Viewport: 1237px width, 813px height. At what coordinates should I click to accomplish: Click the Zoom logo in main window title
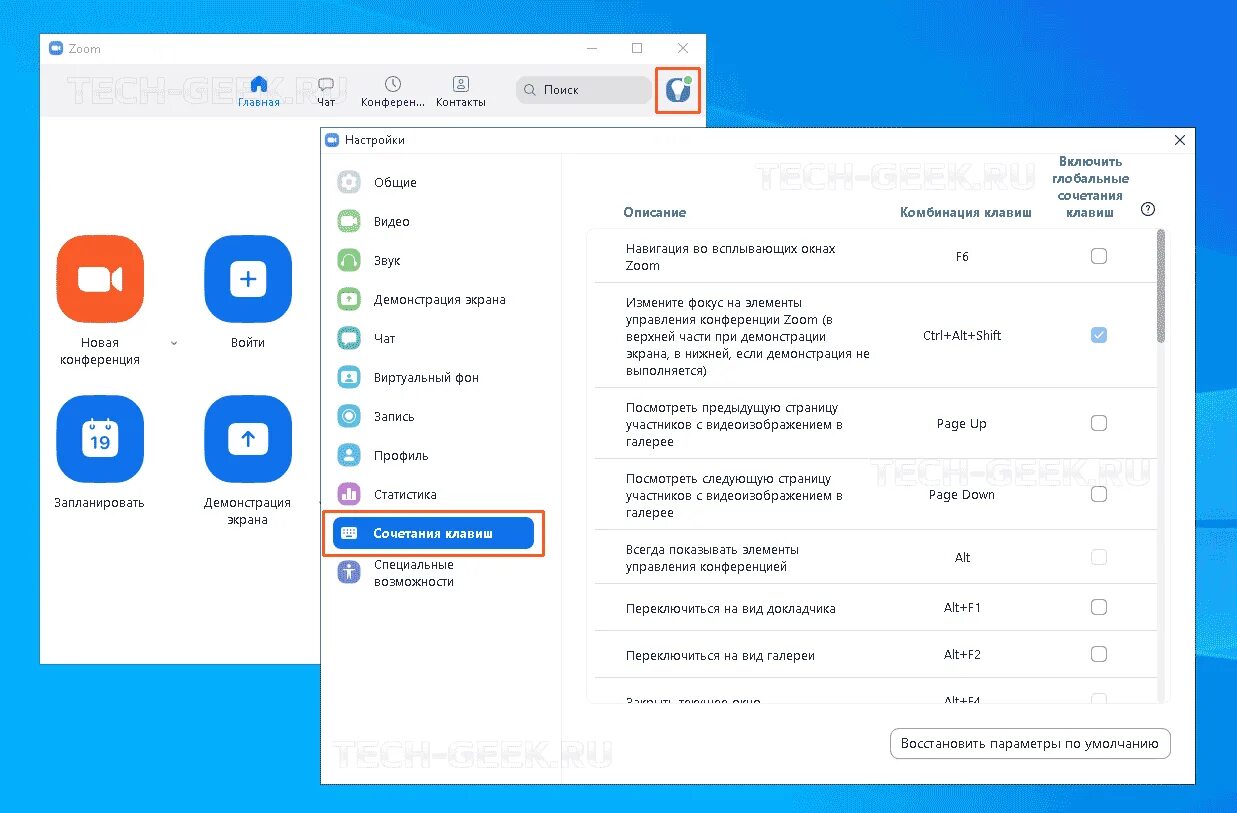[56, 48]
